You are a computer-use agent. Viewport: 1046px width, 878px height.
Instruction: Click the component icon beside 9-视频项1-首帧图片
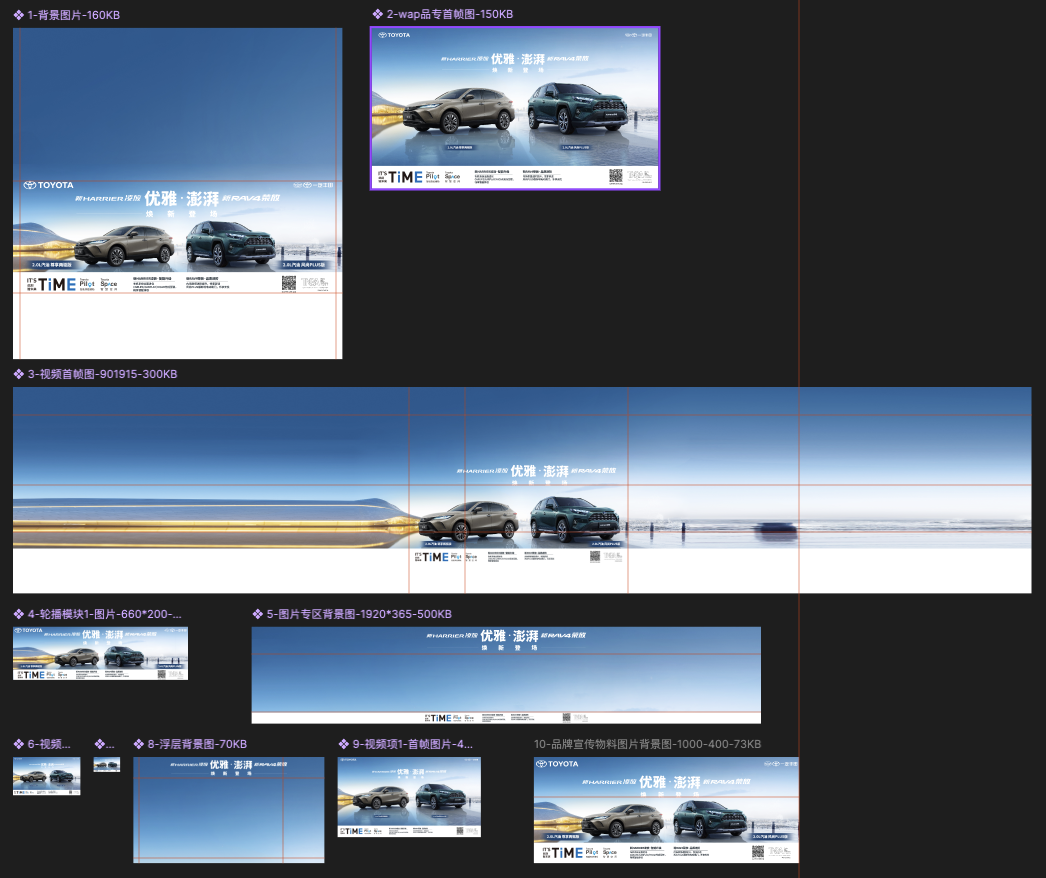pos(344,744)
